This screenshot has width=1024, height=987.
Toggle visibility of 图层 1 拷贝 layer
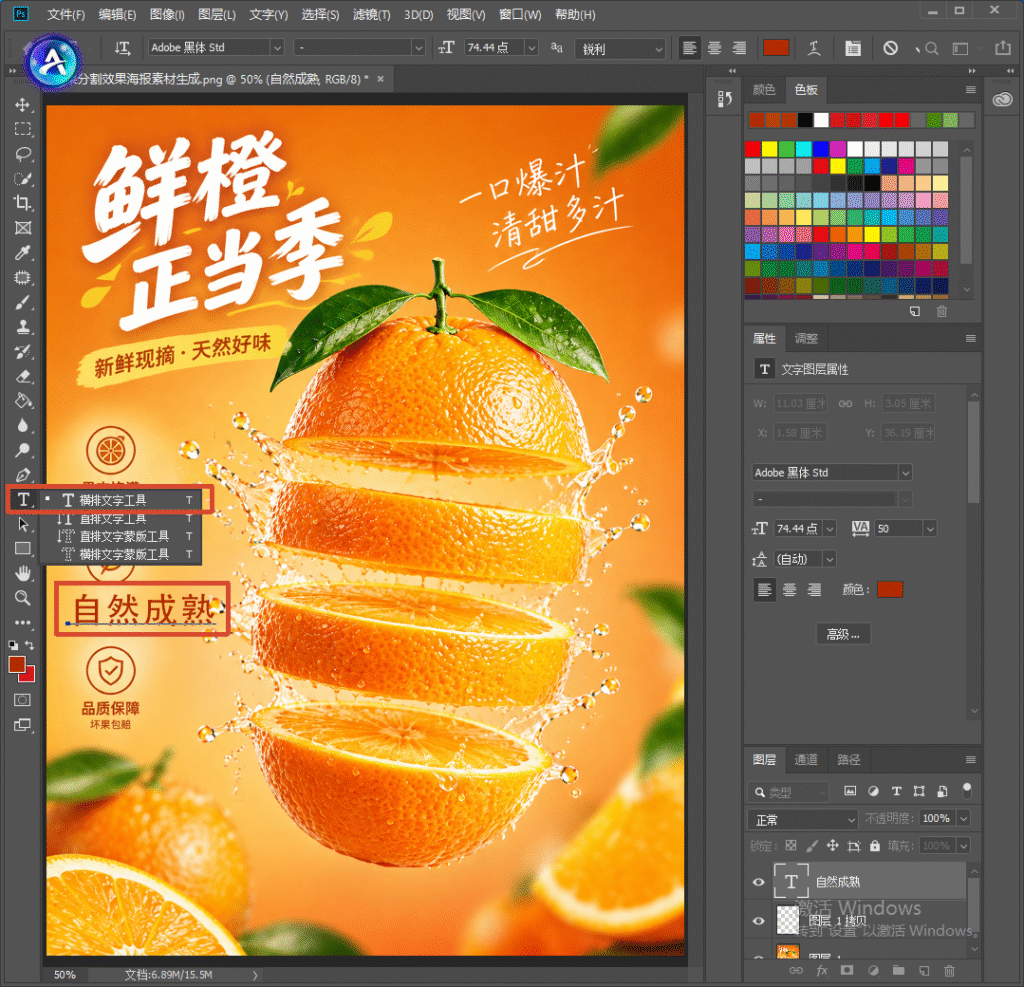click(758, 921)
